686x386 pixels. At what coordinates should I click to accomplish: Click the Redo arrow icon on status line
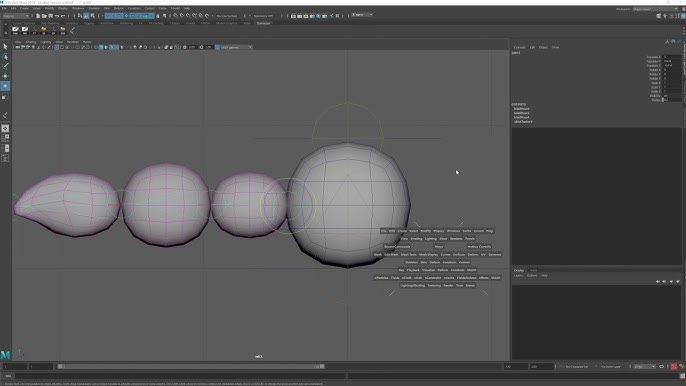(63, 16)
